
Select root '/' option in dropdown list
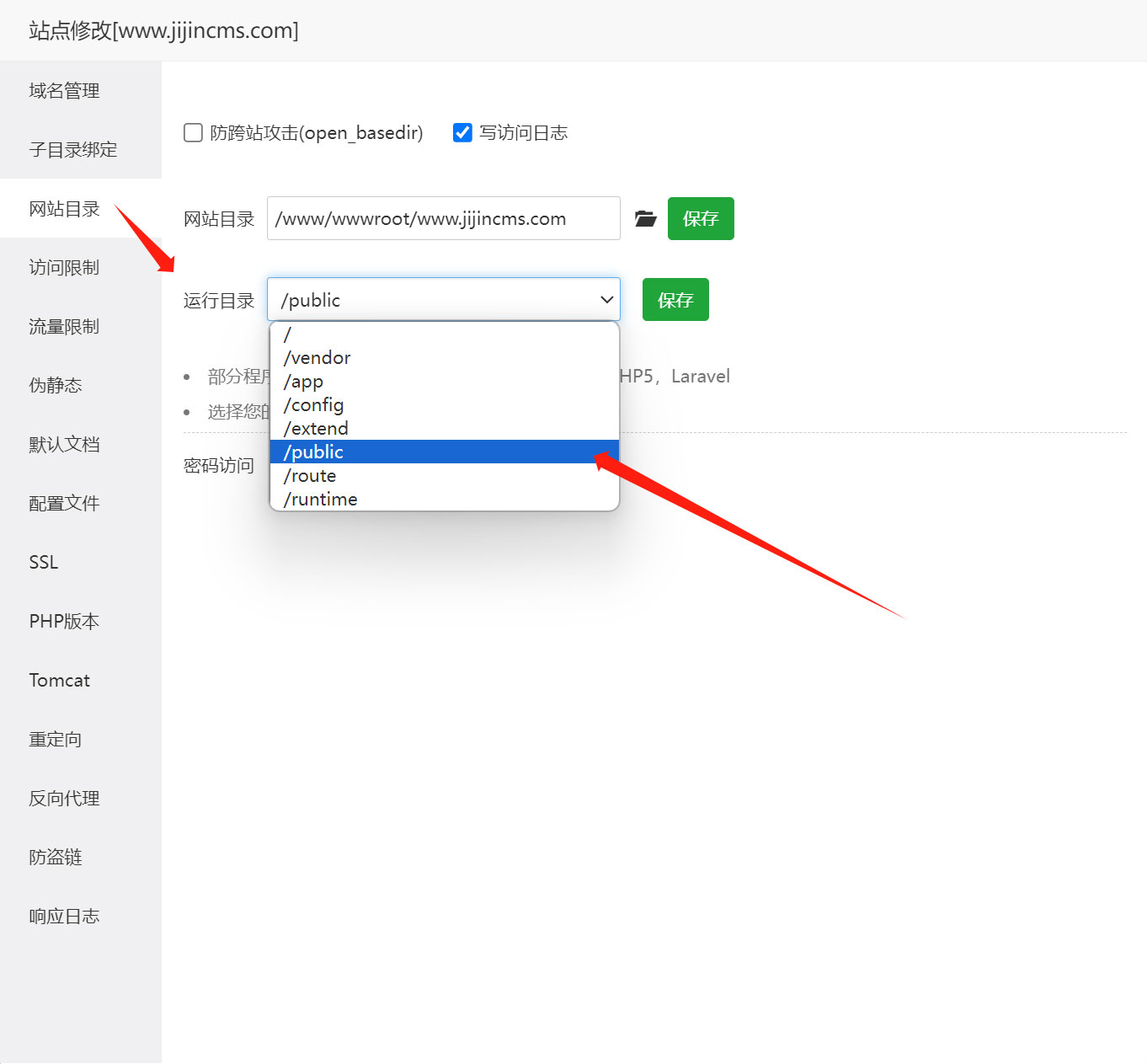click(445, 334)
